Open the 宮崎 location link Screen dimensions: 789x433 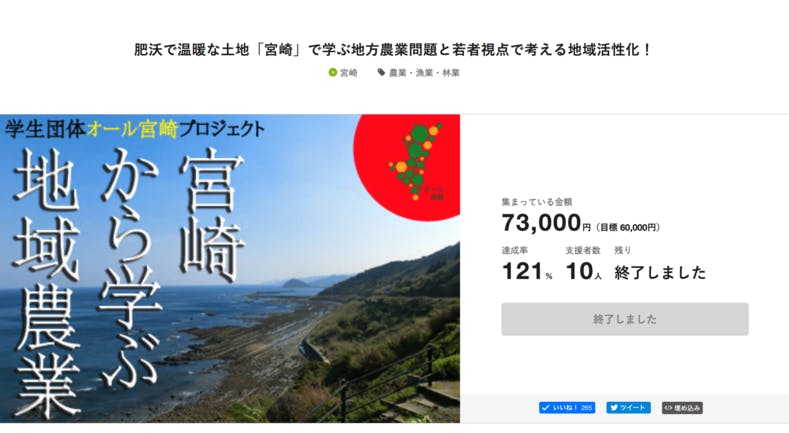click(x=349, y=73)
